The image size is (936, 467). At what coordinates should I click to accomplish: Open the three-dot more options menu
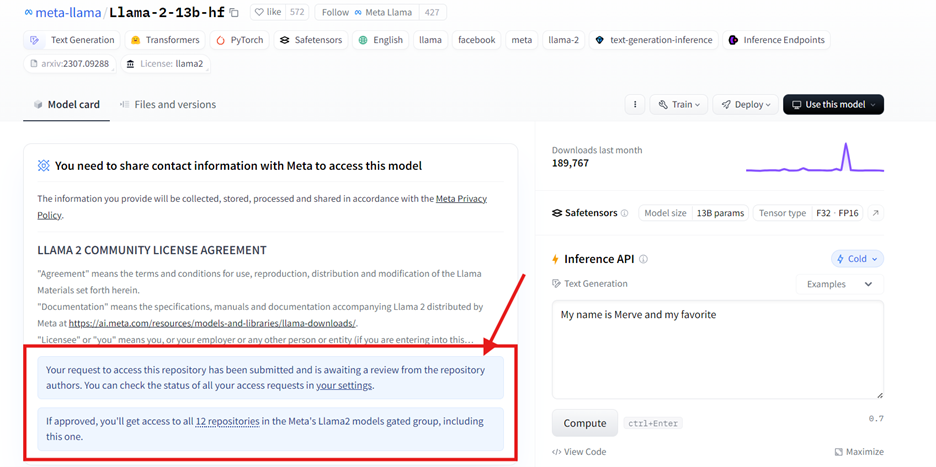click(x=635, y=105)
